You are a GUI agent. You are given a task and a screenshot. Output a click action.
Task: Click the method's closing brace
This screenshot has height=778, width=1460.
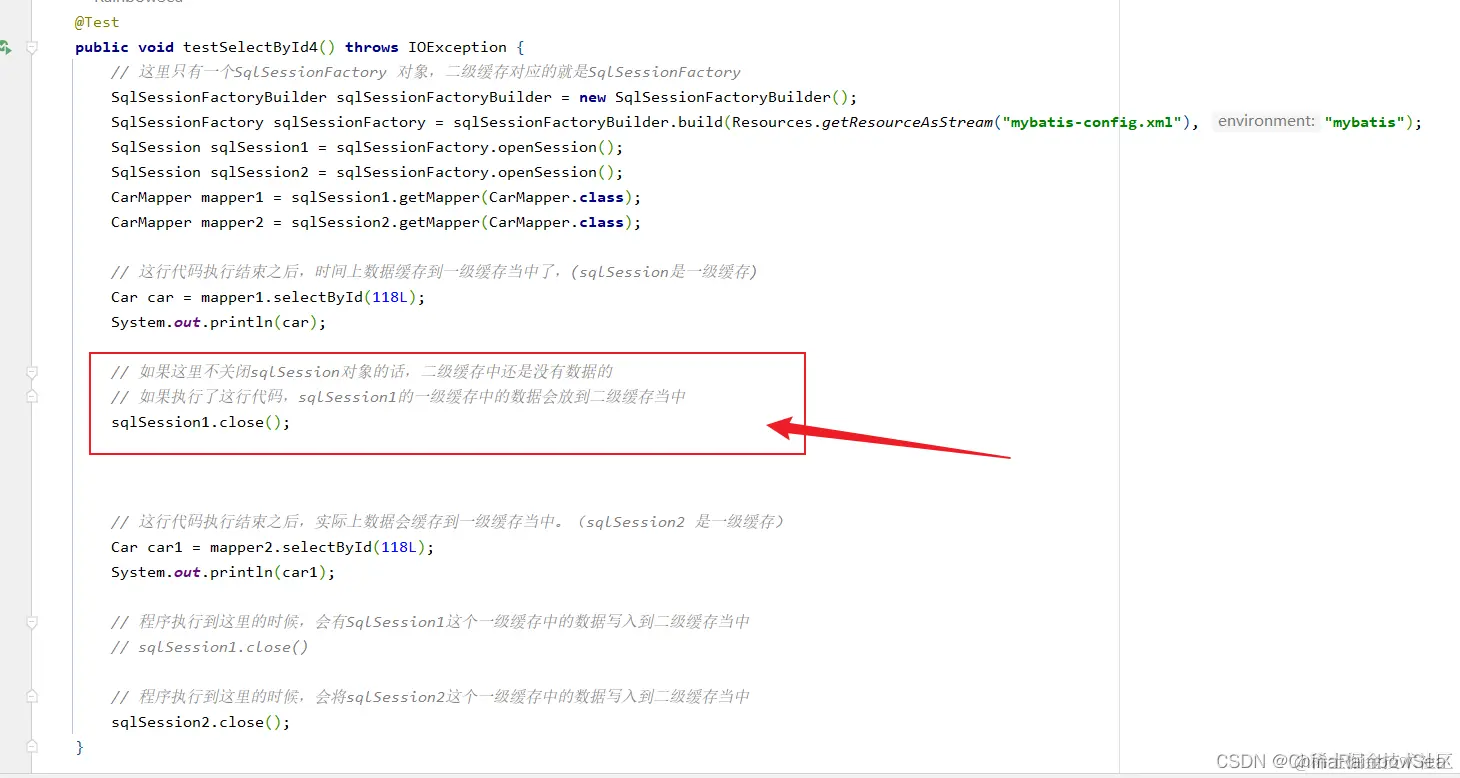pos(80,747)
